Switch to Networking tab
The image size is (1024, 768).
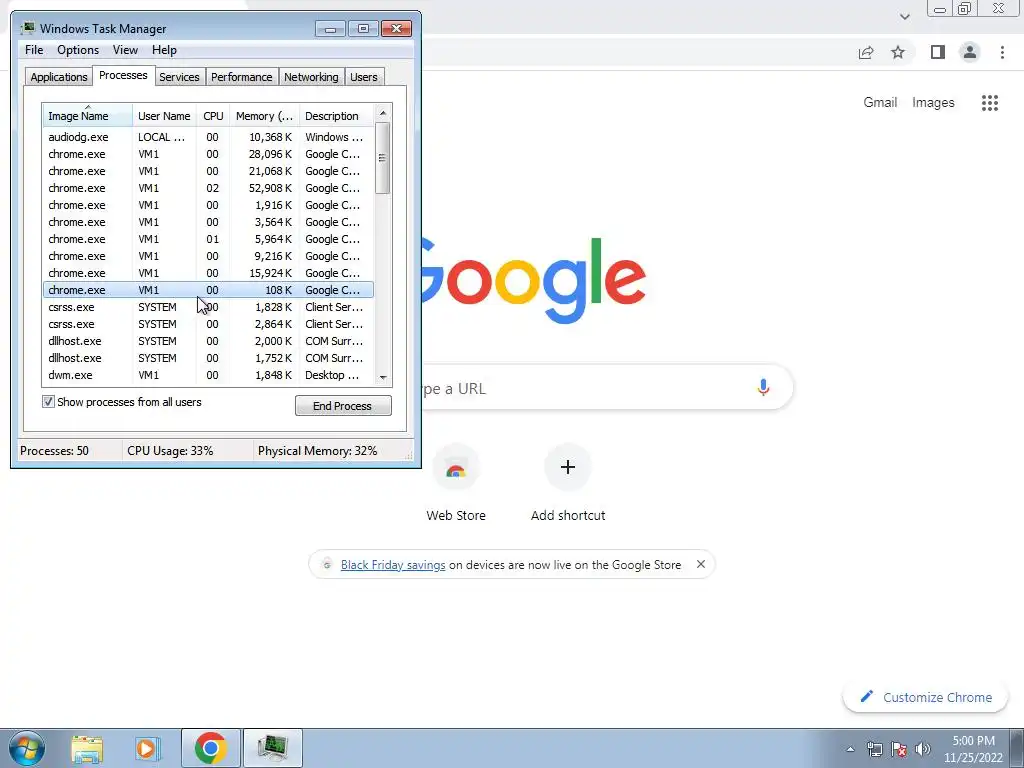pyautogui.click(x=311, y=77)
